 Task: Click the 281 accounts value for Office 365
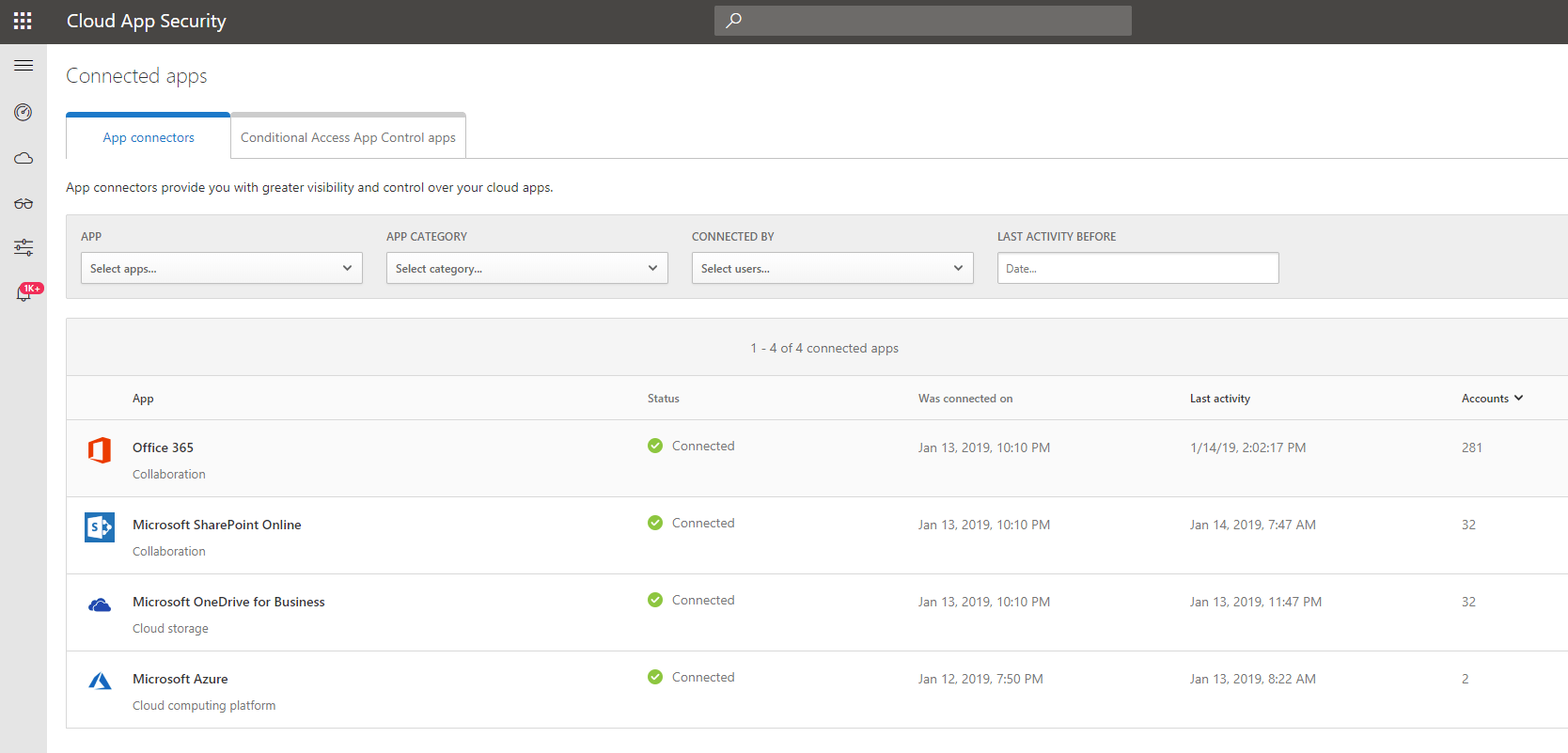click(1472, 447)
